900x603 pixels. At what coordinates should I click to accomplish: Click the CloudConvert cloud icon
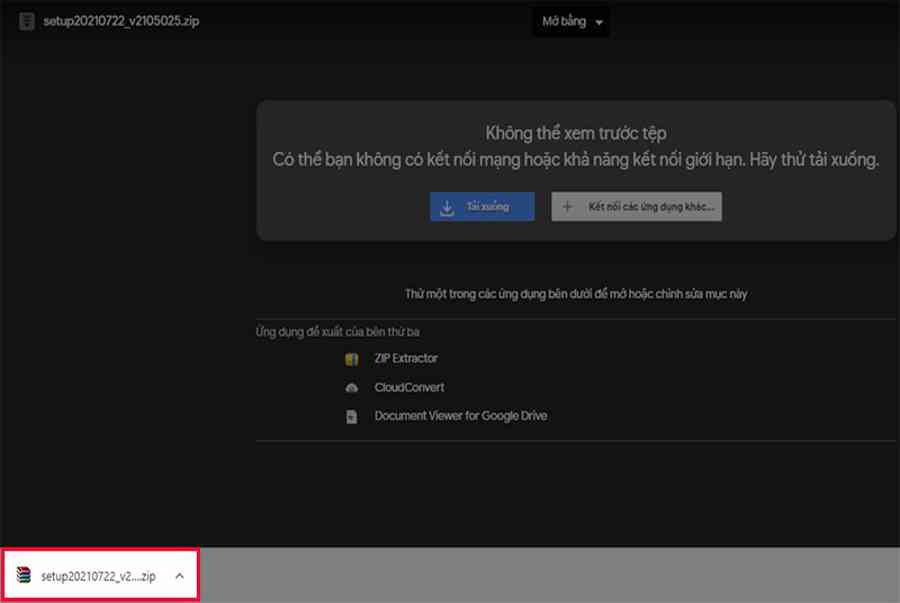[351, 388]
